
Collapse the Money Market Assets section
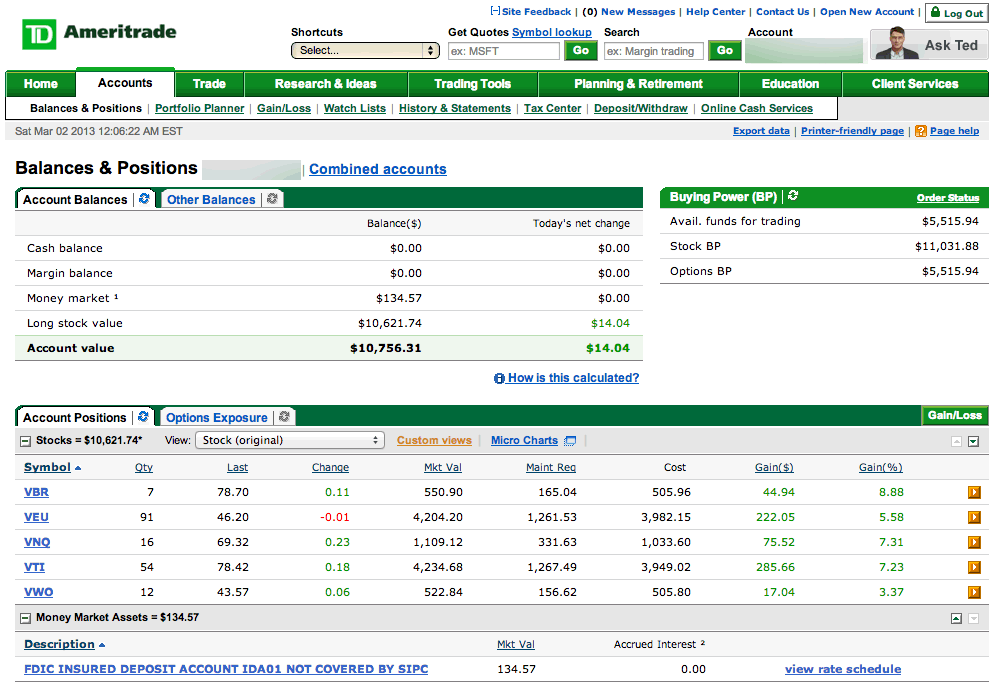click(x=25, y=618)
